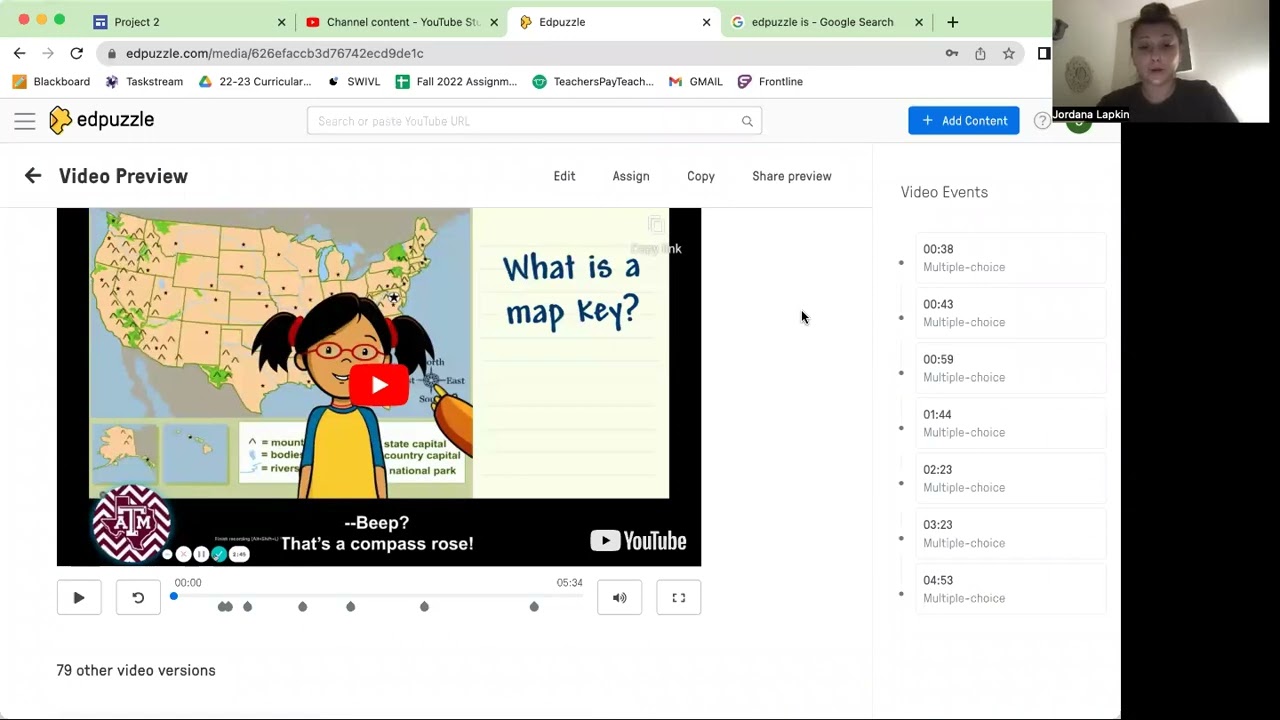Click the share page icon in address bar
The height and width of the screenshot is (720, 1280).
coord(980,53)
